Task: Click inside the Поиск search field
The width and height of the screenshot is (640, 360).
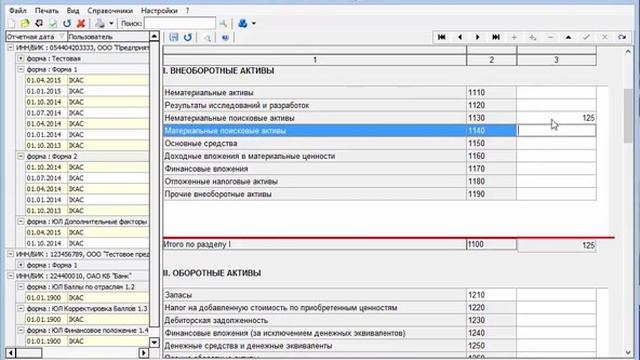Action: tap(180, 23)
